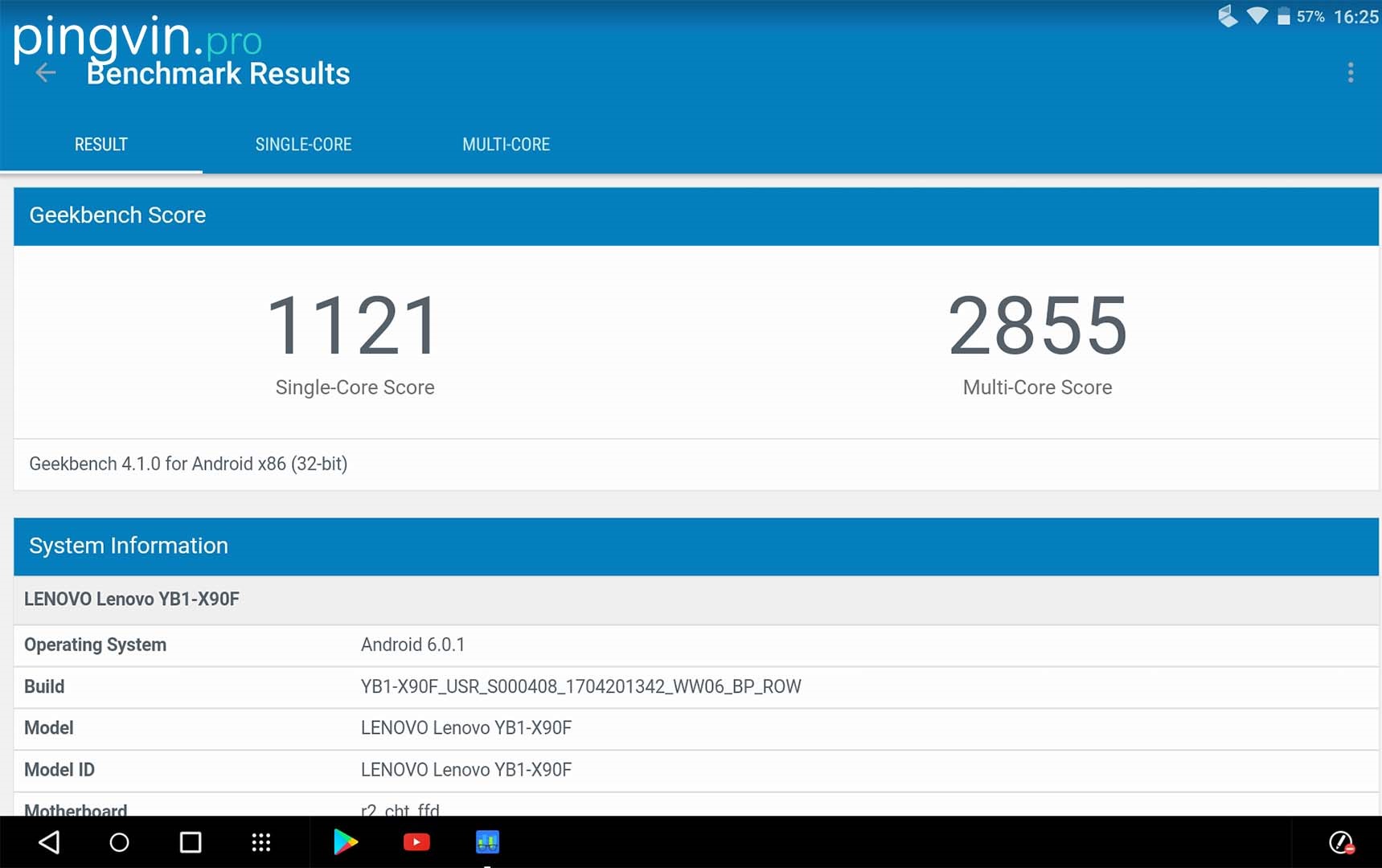
Task: Select the RESULT tab
Action: (101, 145)
